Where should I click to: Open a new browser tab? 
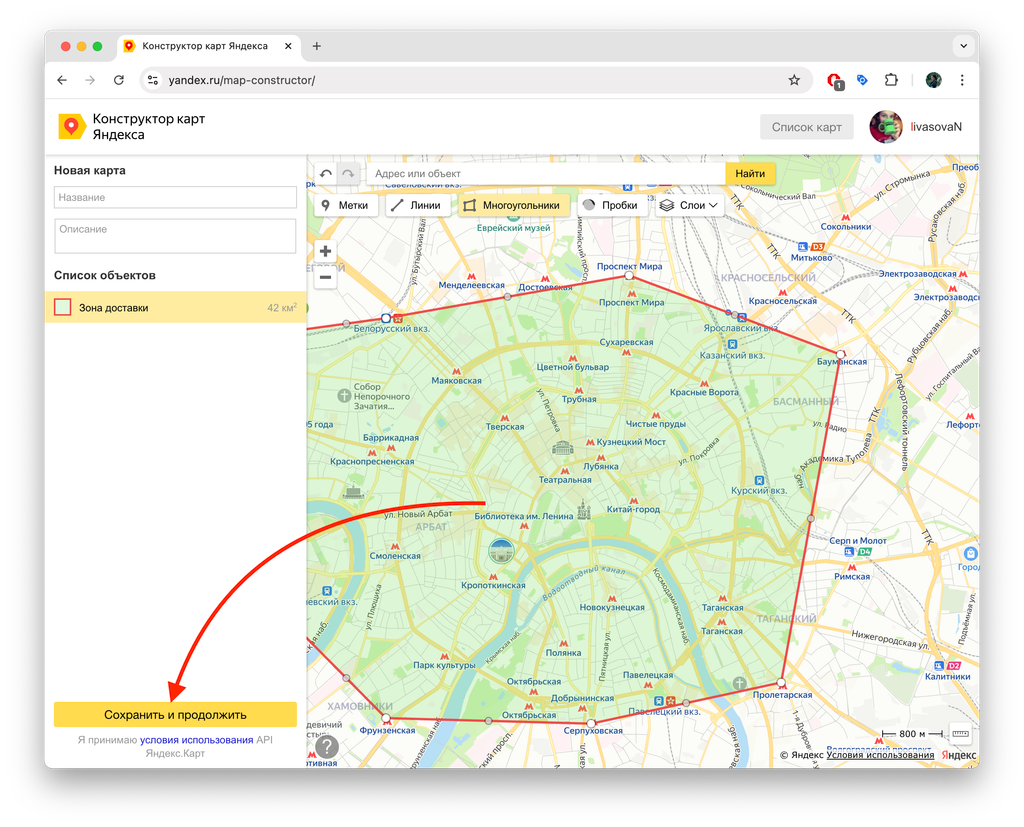click(317, 46)
